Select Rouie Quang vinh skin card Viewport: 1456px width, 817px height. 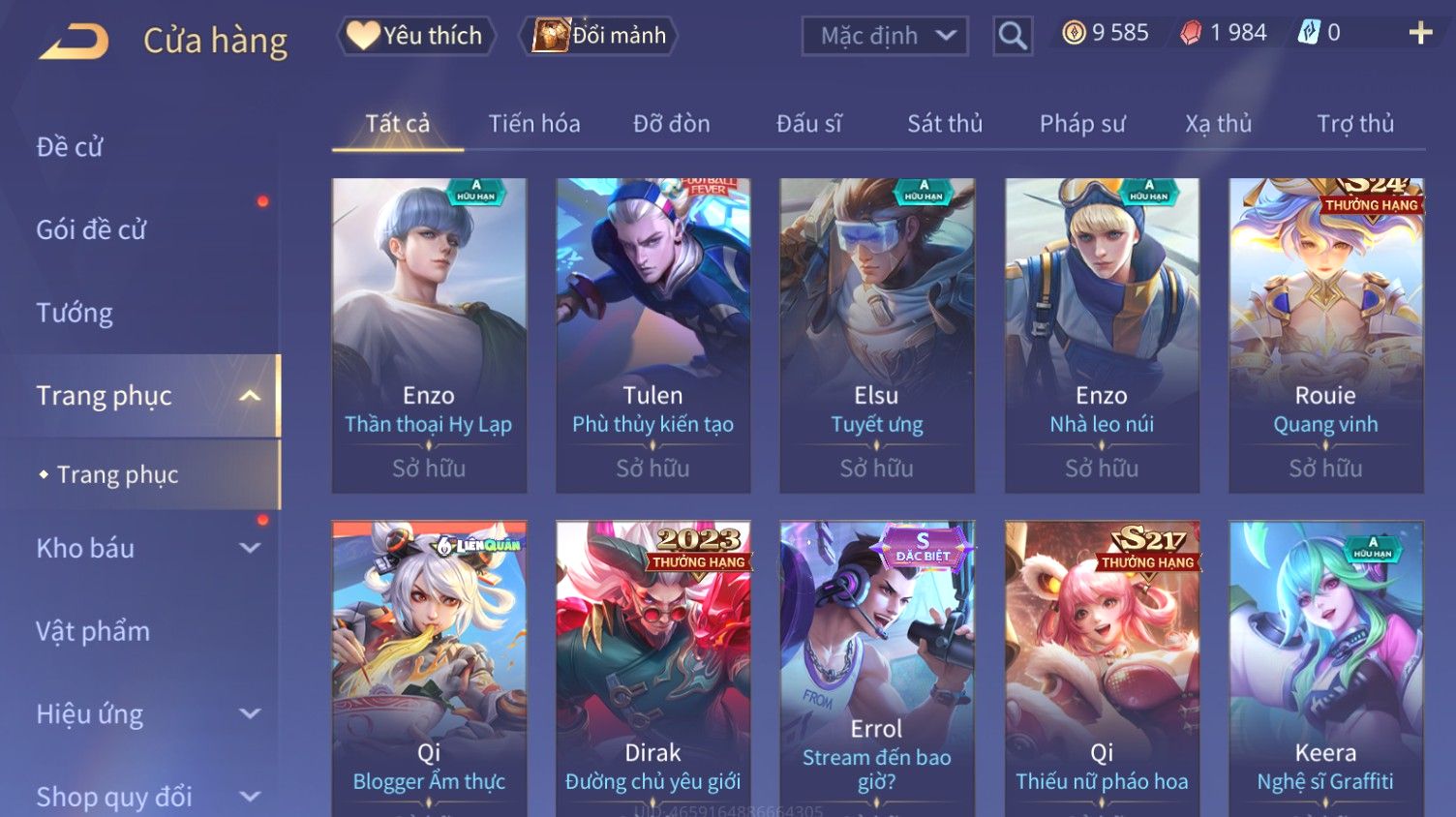click(1325, 335)
